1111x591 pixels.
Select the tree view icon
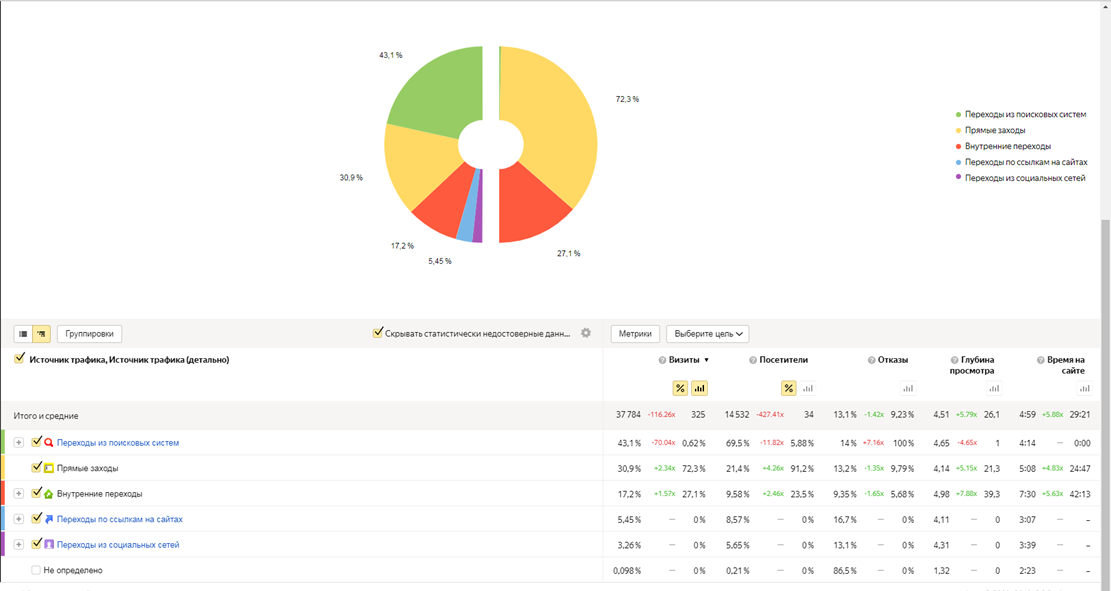pyautogui.click(x=42, y=334)
